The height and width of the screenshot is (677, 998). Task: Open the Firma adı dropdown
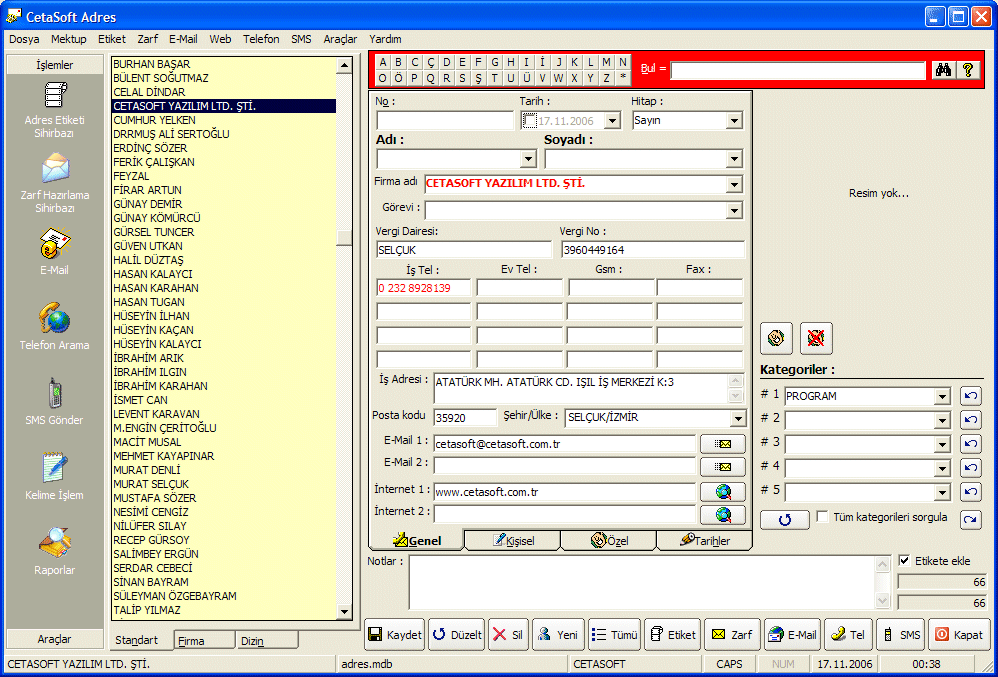pos(734,185)
